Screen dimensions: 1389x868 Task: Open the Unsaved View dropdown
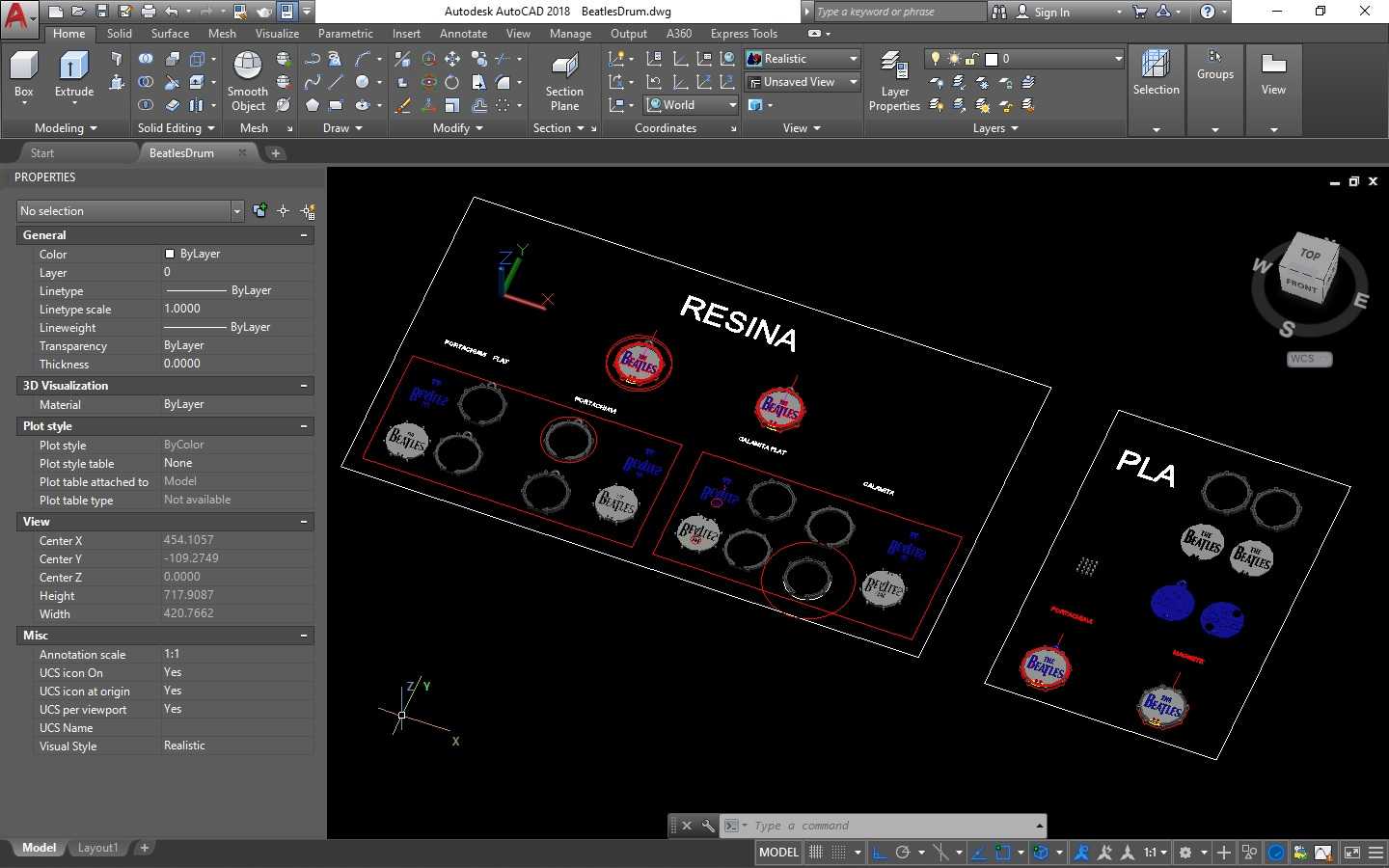tap(802, 82)
